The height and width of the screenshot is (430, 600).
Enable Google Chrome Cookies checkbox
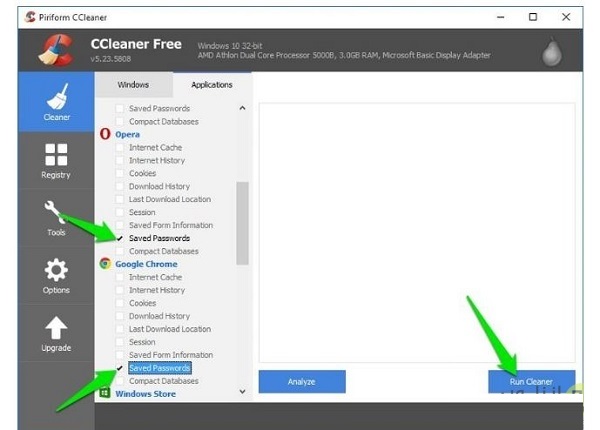121,303
